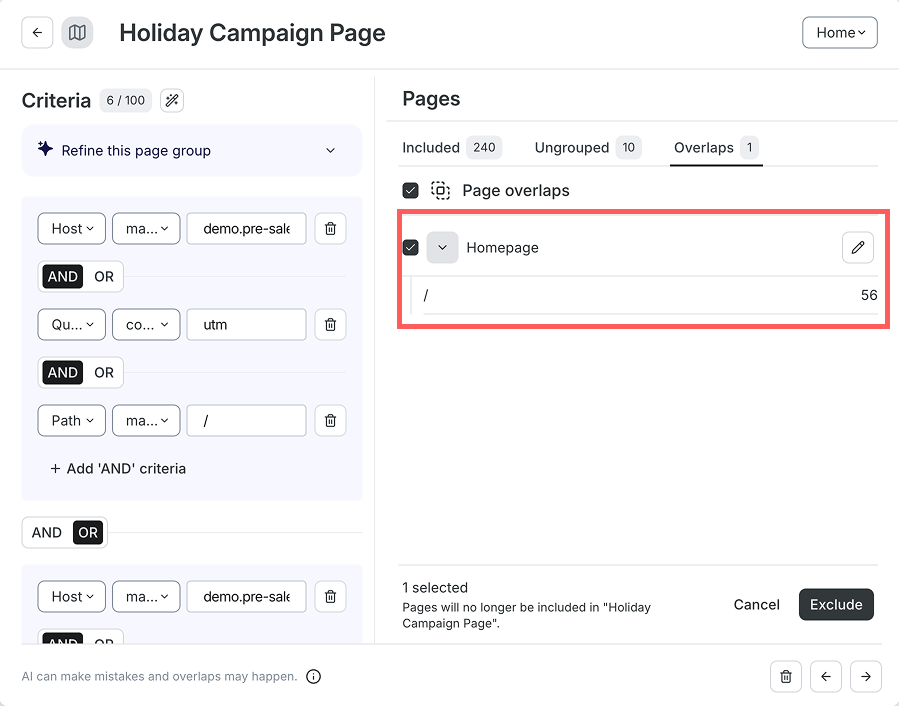The image size is (899, 706).
Task: Click the utm value input field
Action: [247, 325]
